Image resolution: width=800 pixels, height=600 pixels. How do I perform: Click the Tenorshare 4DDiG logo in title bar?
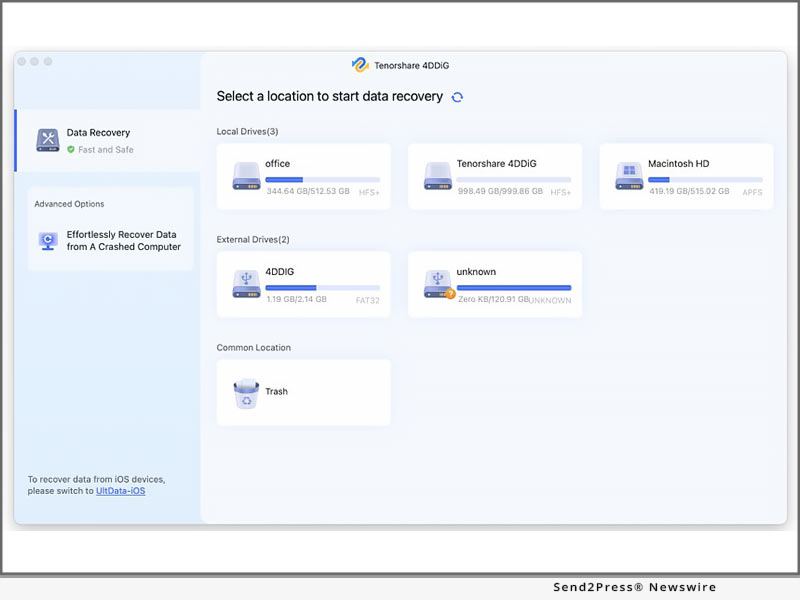click(x=360, y=65)
